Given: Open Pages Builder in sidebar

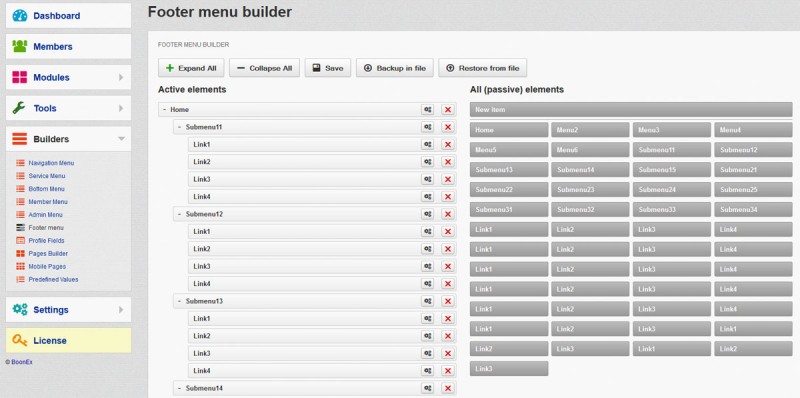Looking at the screenshot, I should tap(48, 254).
